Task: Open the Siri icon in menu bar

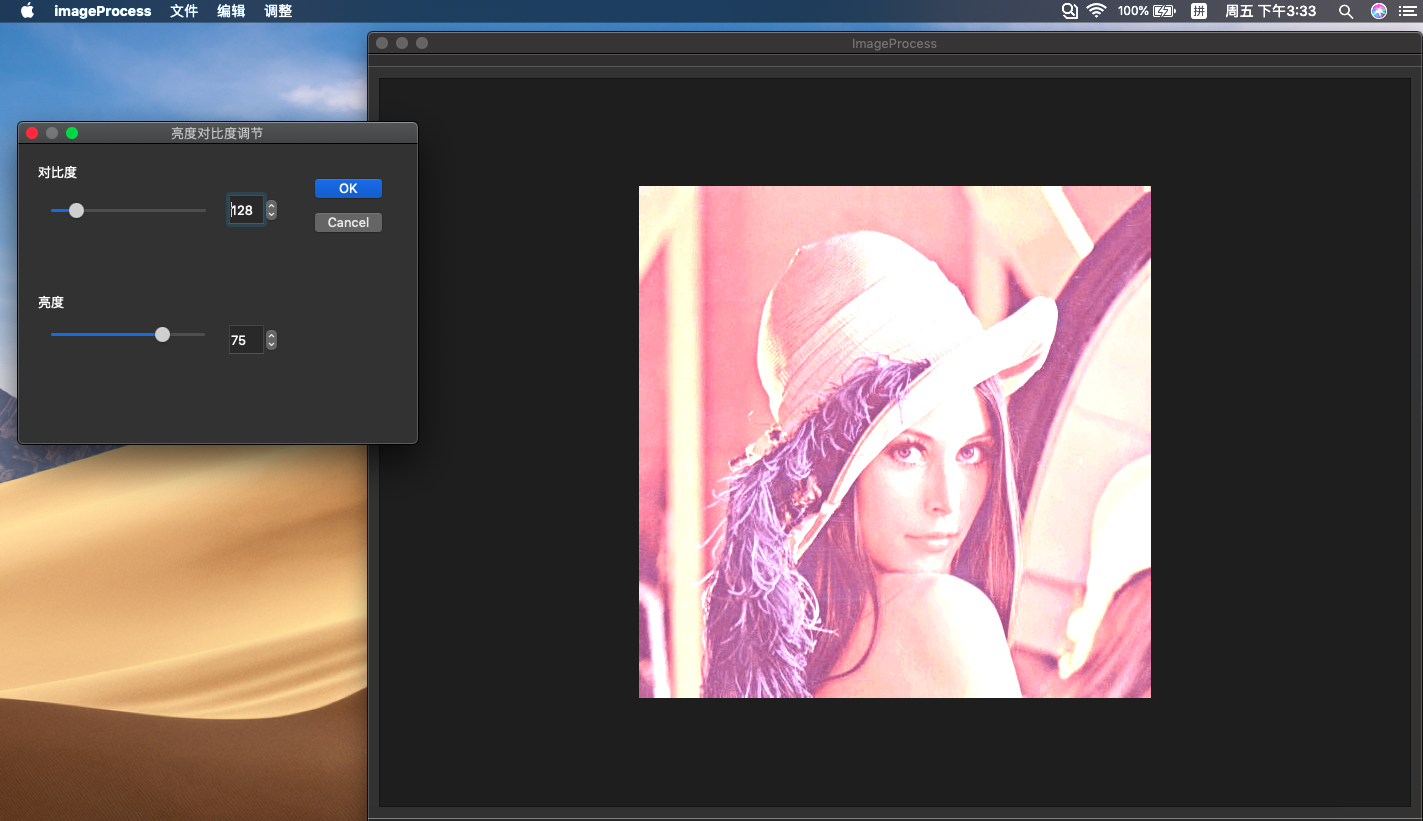Action: (x=1379, y=11)
